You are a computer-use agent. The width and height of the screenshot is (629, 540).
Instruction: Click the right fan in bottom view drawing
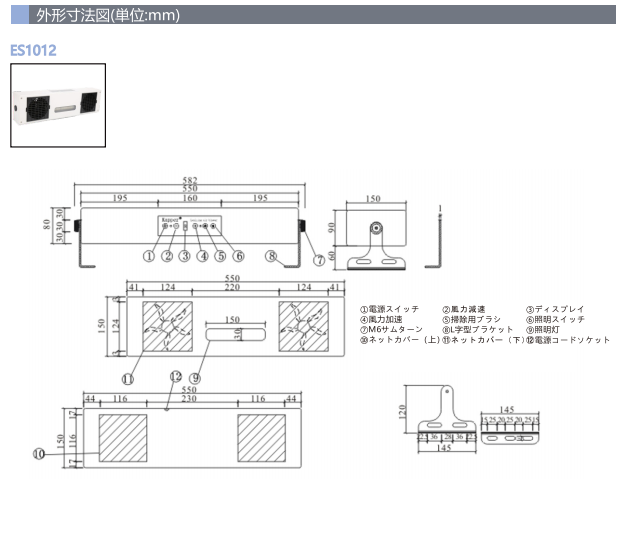click(302, 329)
